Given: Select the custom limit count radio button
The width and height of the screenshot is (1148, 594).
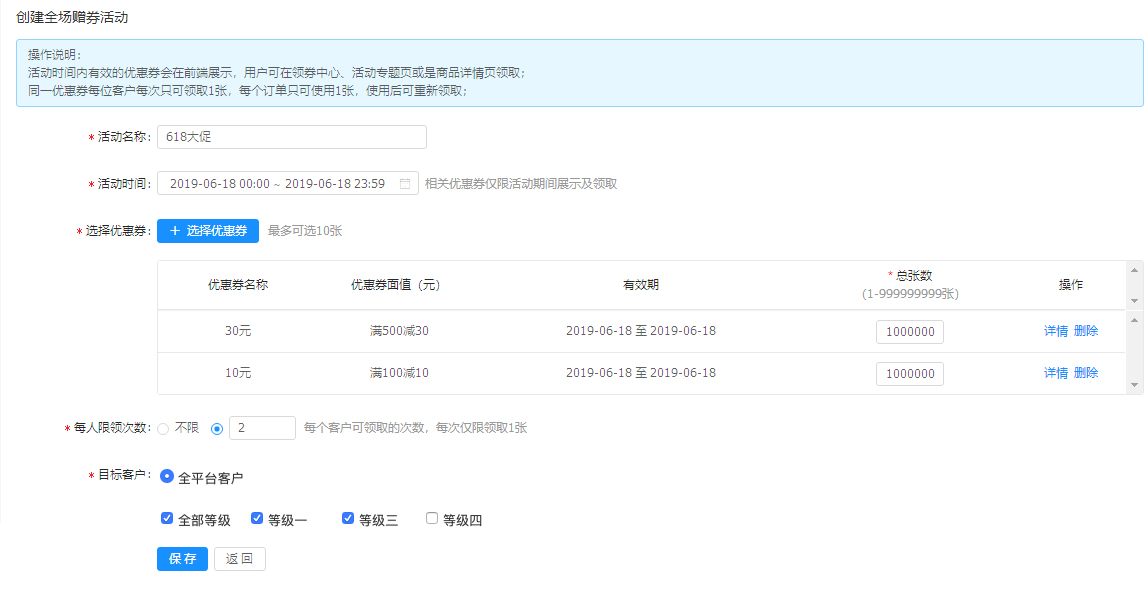Looking at the screenshot, I should tap(217, 428).
